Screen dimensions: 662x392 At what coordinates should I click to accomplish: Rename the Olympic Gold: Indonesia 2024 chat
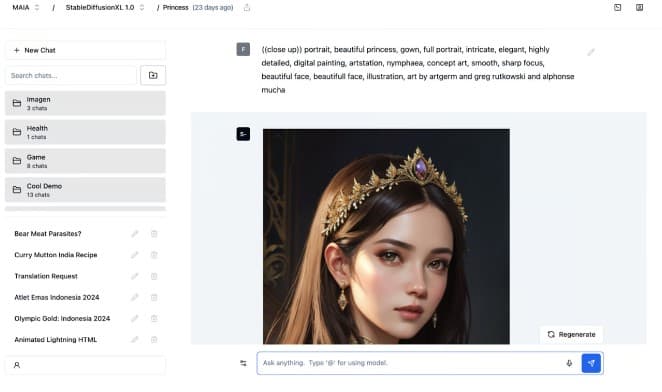pos(135,318)
